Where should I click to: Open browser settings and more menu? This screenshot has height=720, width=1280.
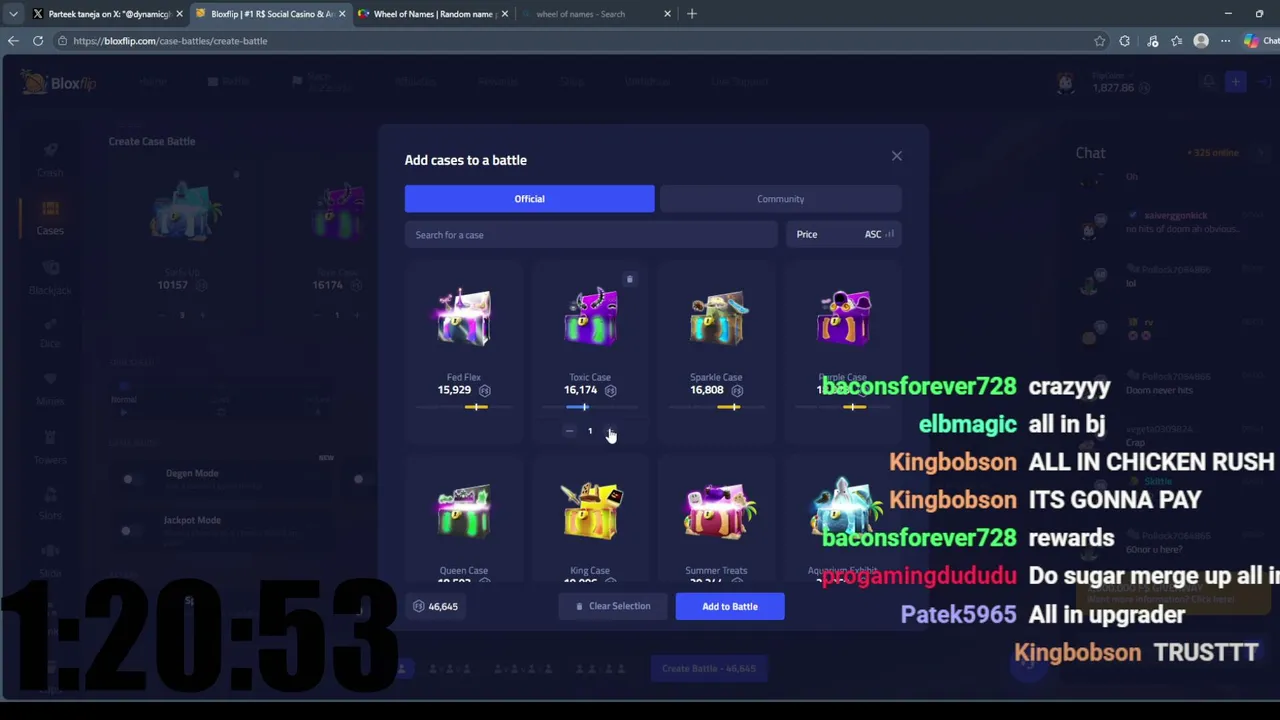coord(1225,41)
